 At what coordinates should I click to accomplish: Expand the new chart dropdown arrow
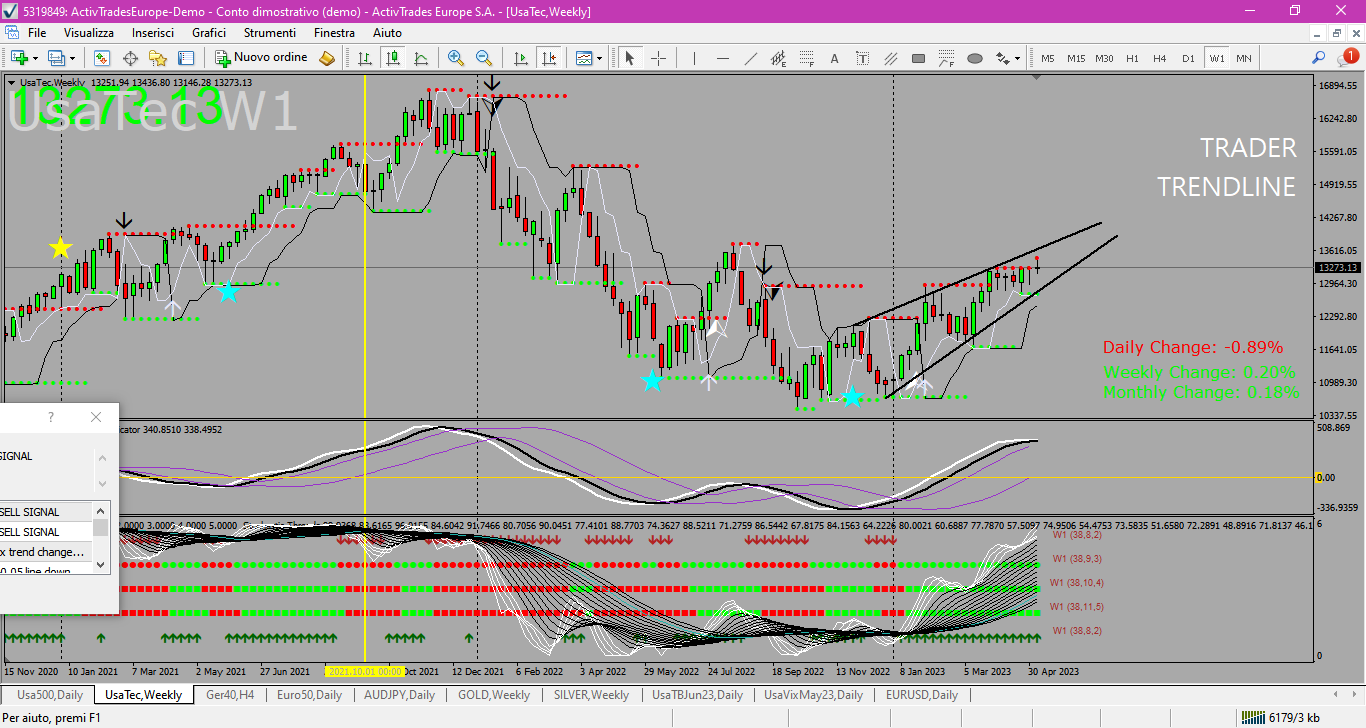[33, 58]
